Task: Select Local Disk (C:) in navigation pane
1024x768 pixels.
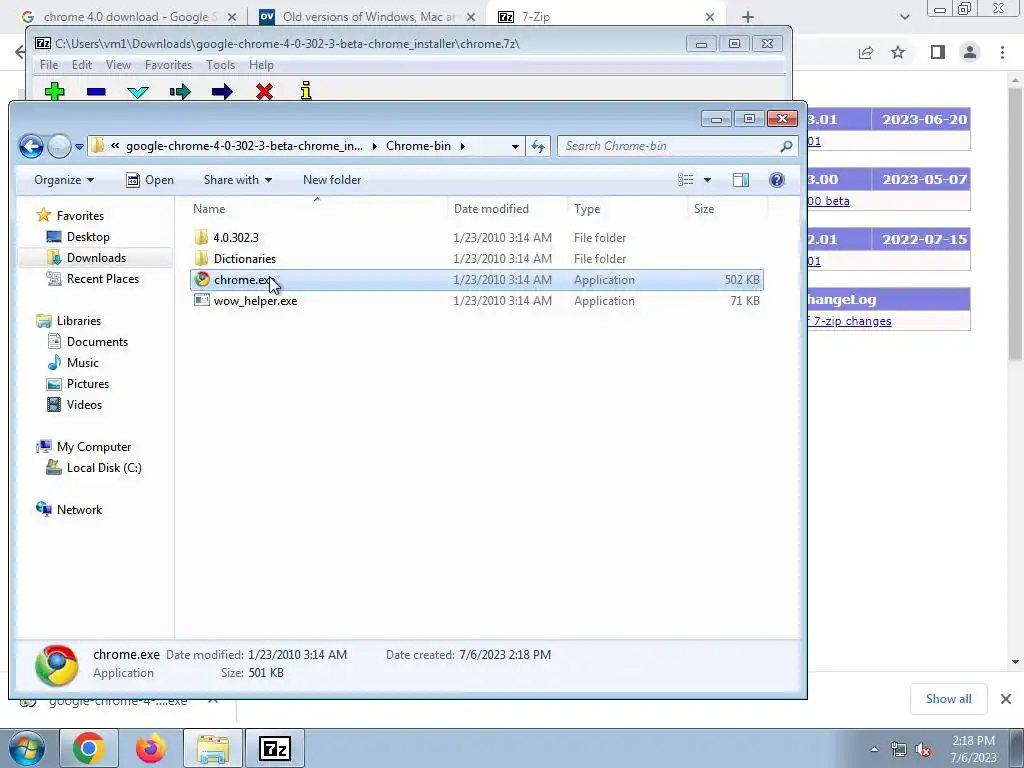Action: tap(104, 468)
